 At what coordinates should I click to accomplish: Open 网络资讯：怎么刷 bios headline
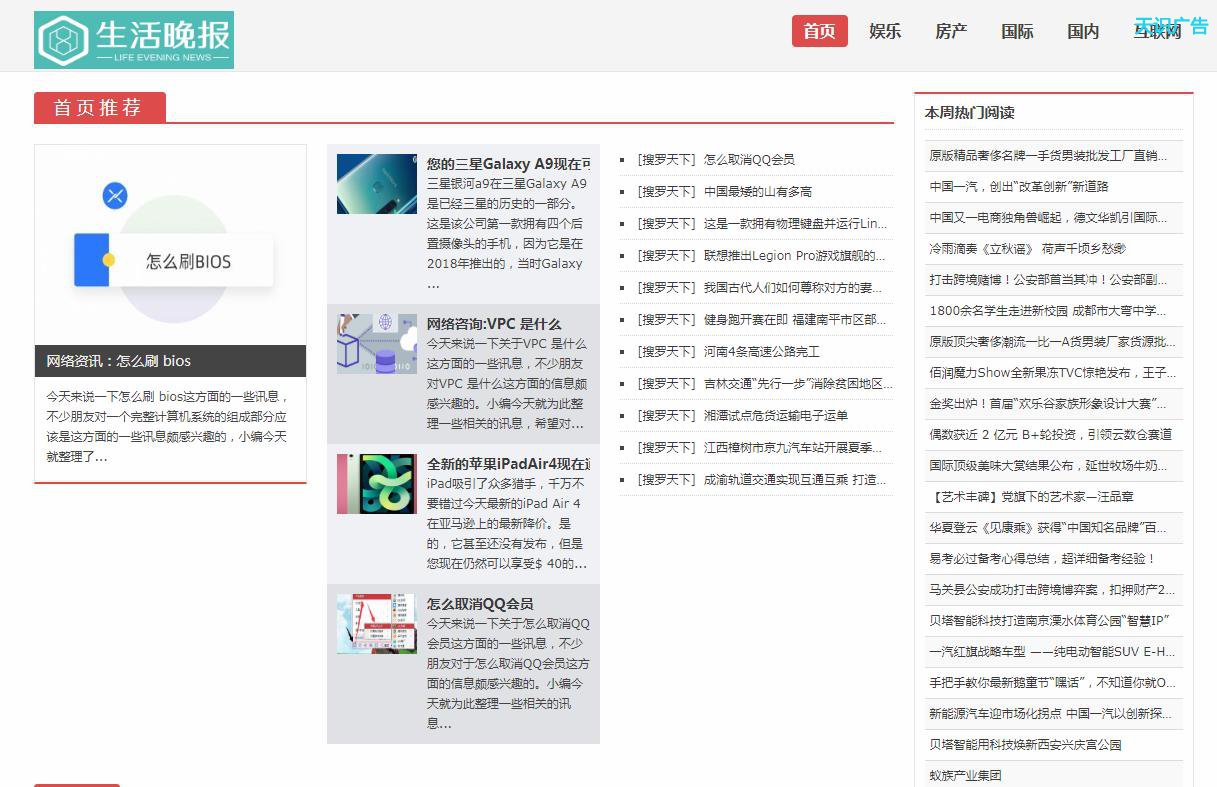coord(118,361)
